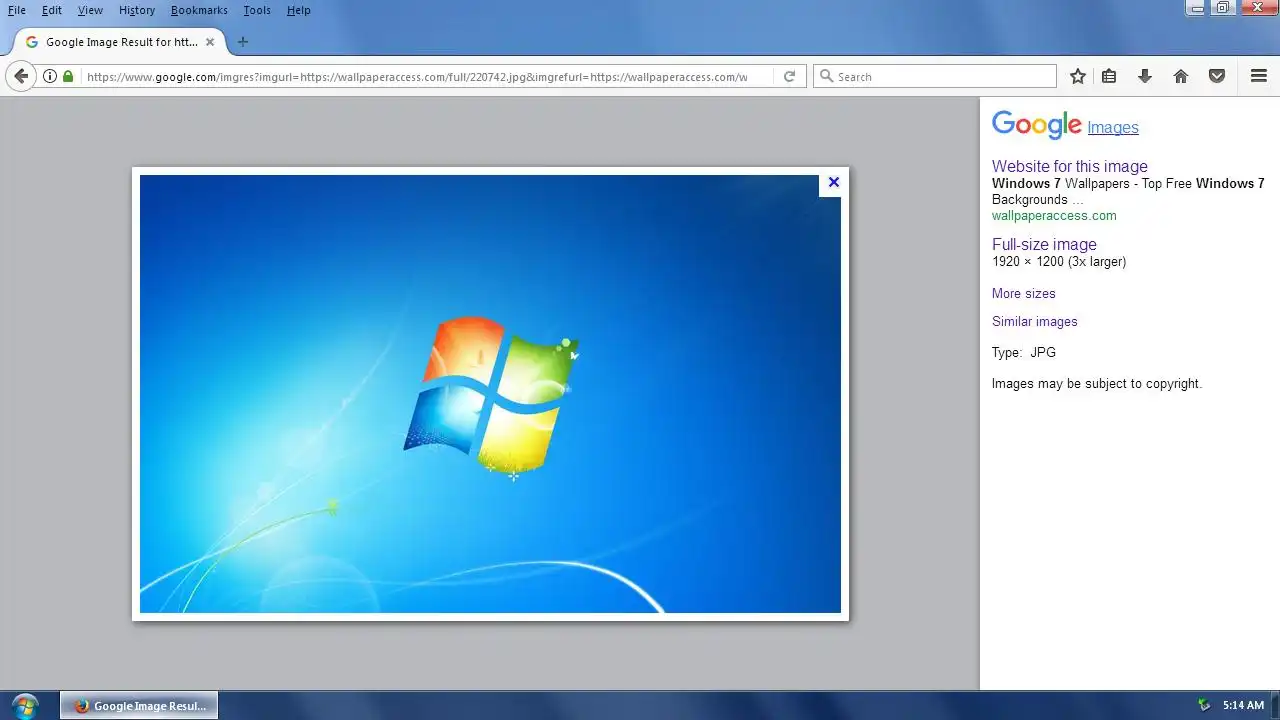Go back with the browser back arrow
This screenshot has height=720, width=1280.
click(21, 76)
